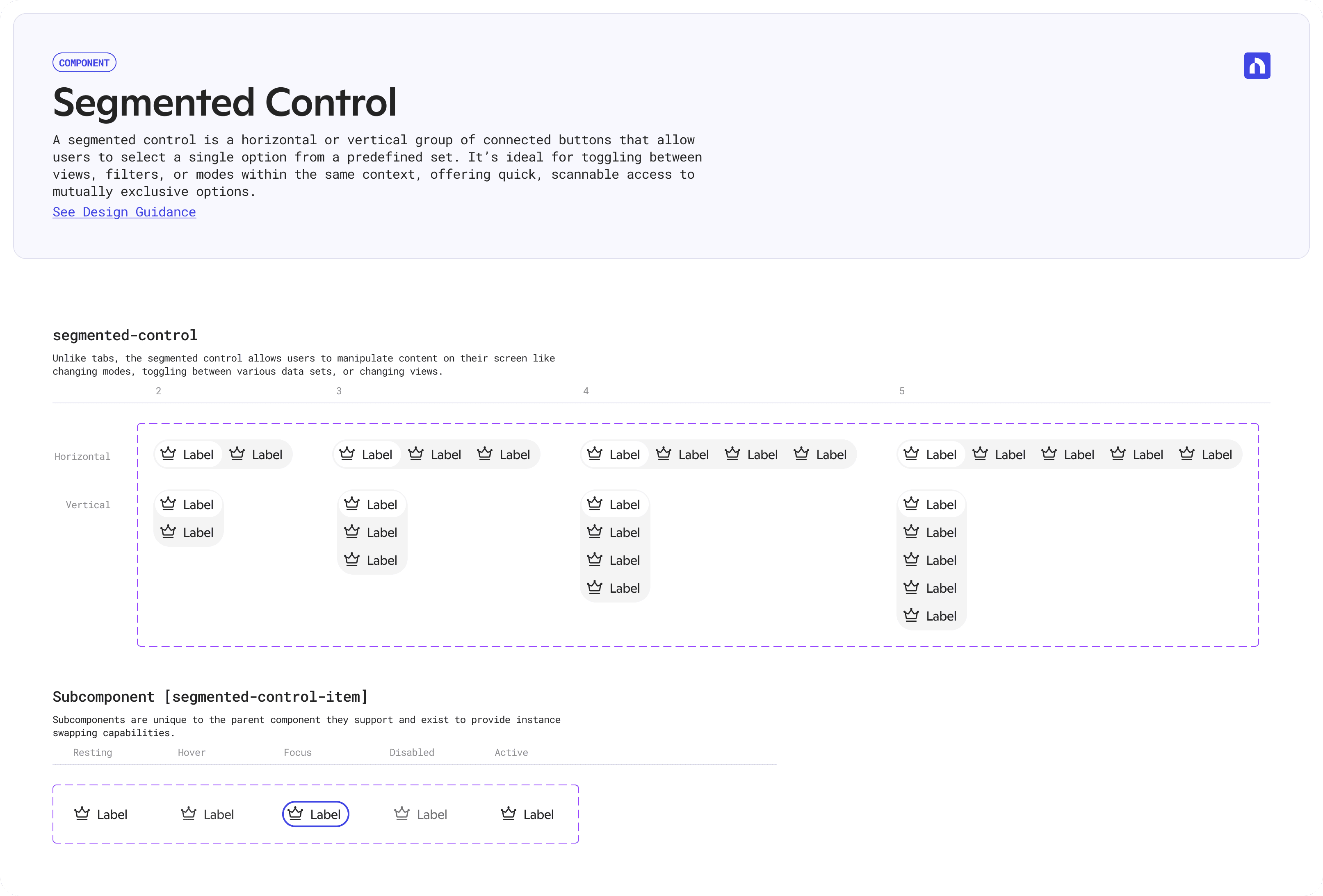Click the crown icon in the Focus state item
Image resolution: width=1323 pixels, height=896 pixels.
click(295, 814)
